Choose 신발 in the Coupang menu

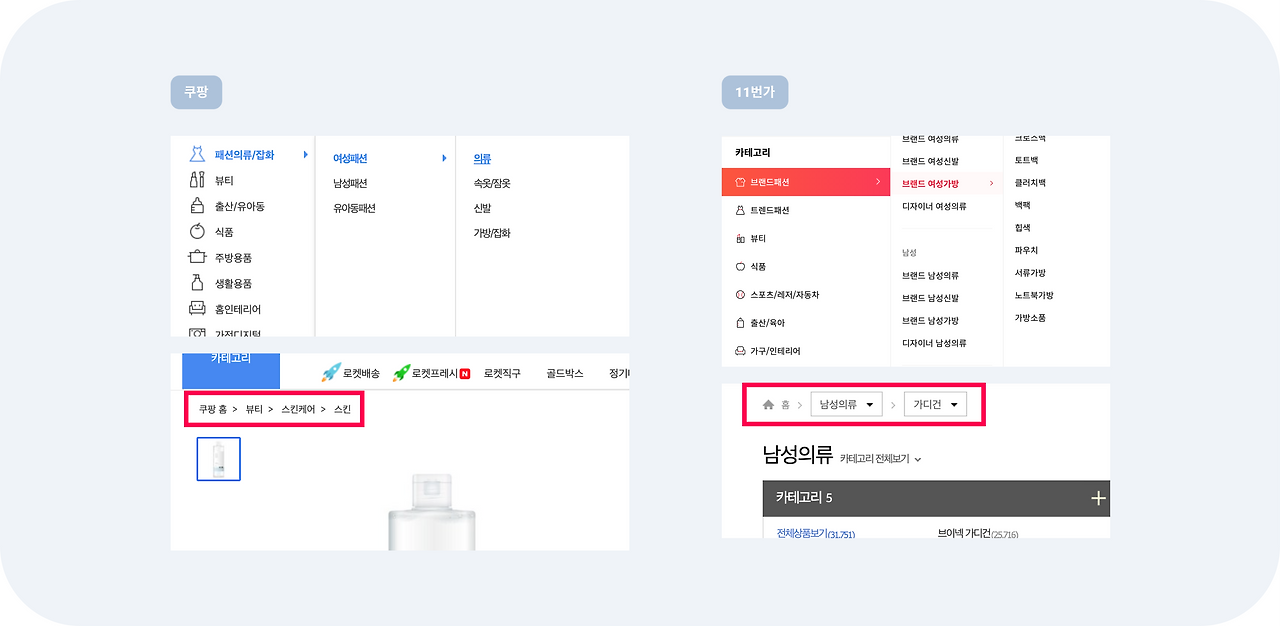[x=482, y=208]
